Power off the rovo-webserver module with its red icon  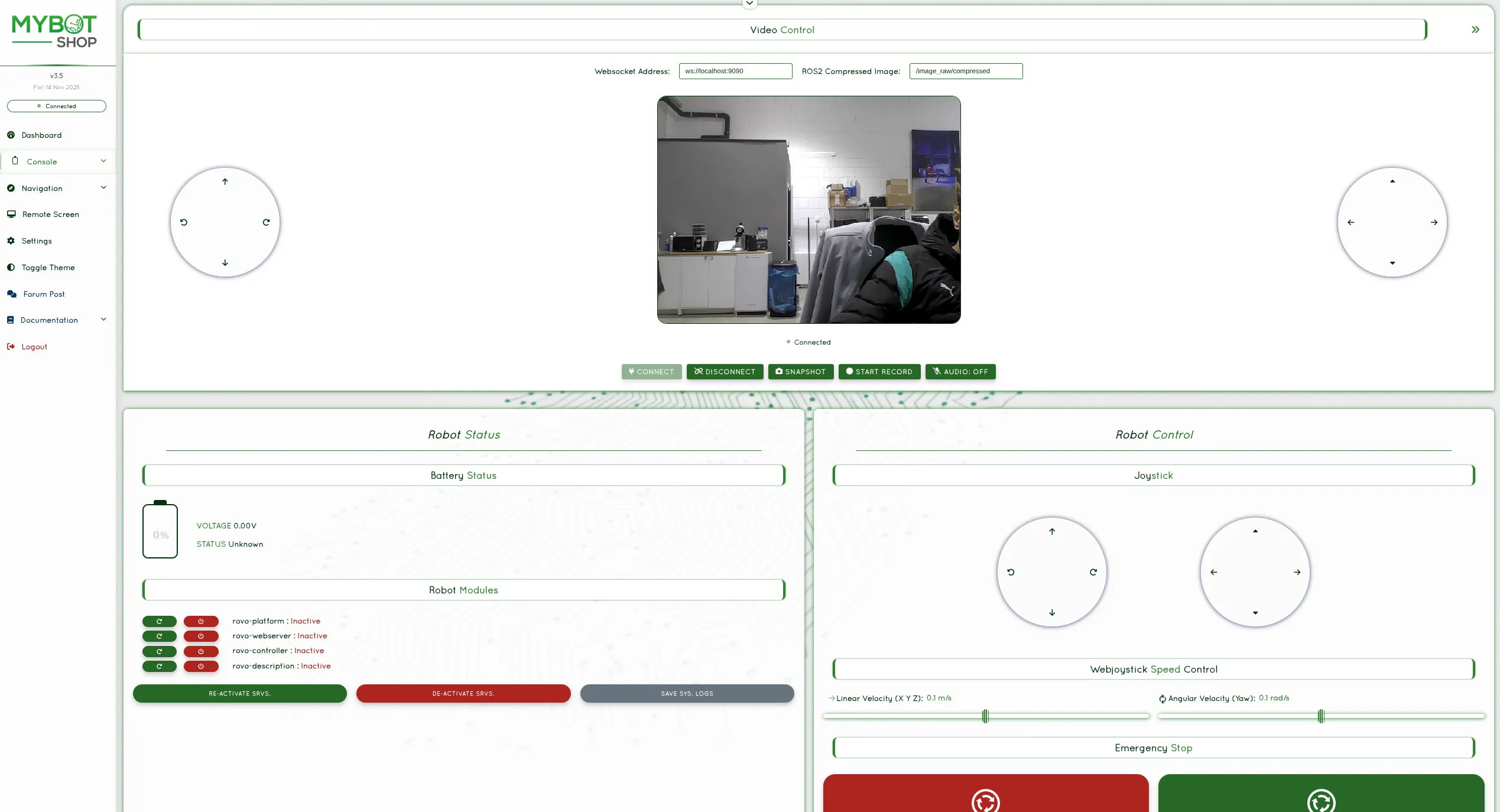click(x=201, y=636)
